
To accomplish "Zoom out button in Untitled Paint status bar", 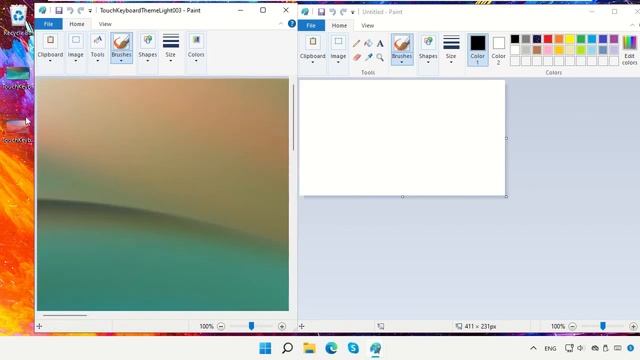I will point(572,326).
